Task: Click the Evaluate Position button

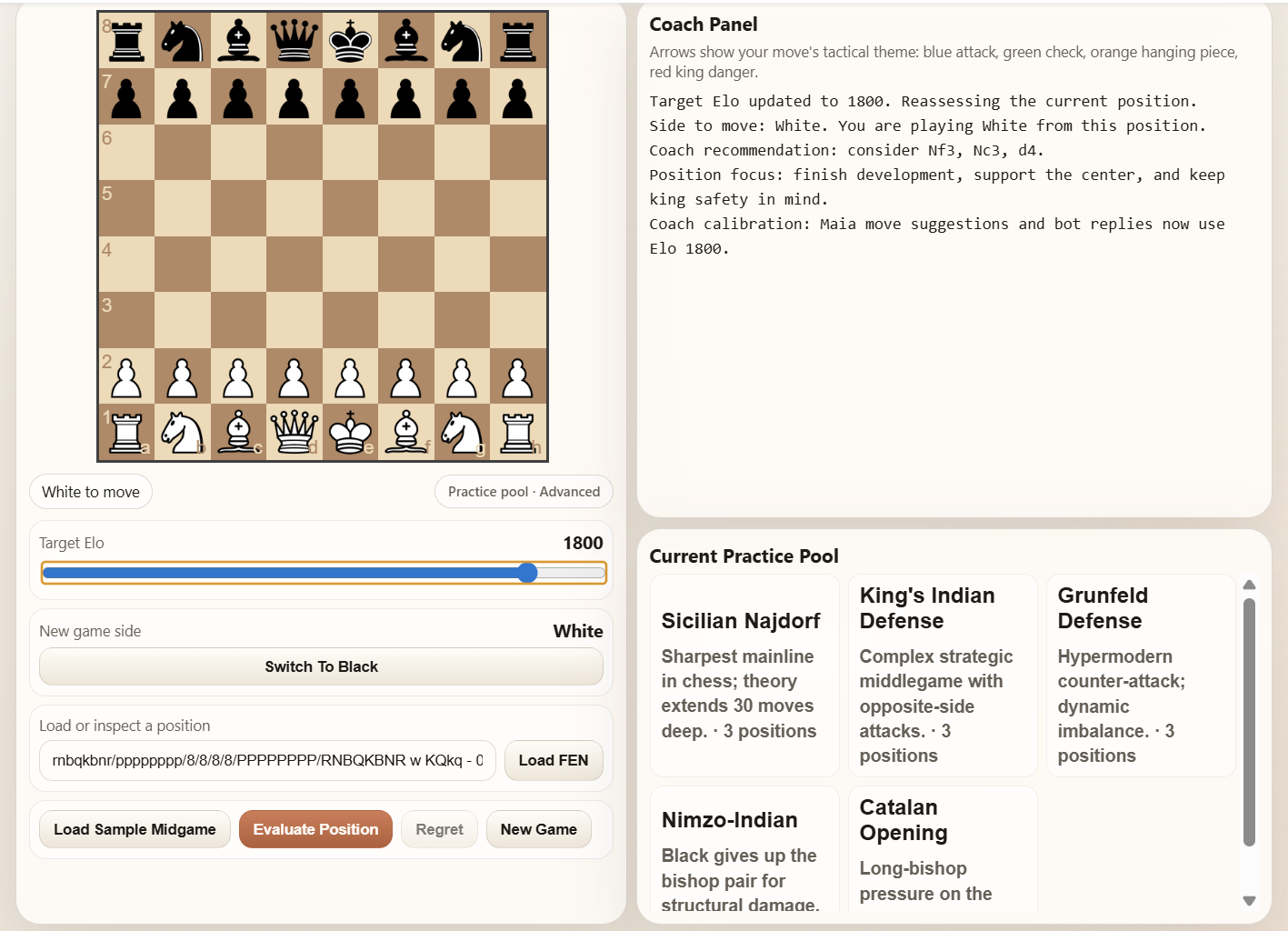Action: click(x=315, y=829)
